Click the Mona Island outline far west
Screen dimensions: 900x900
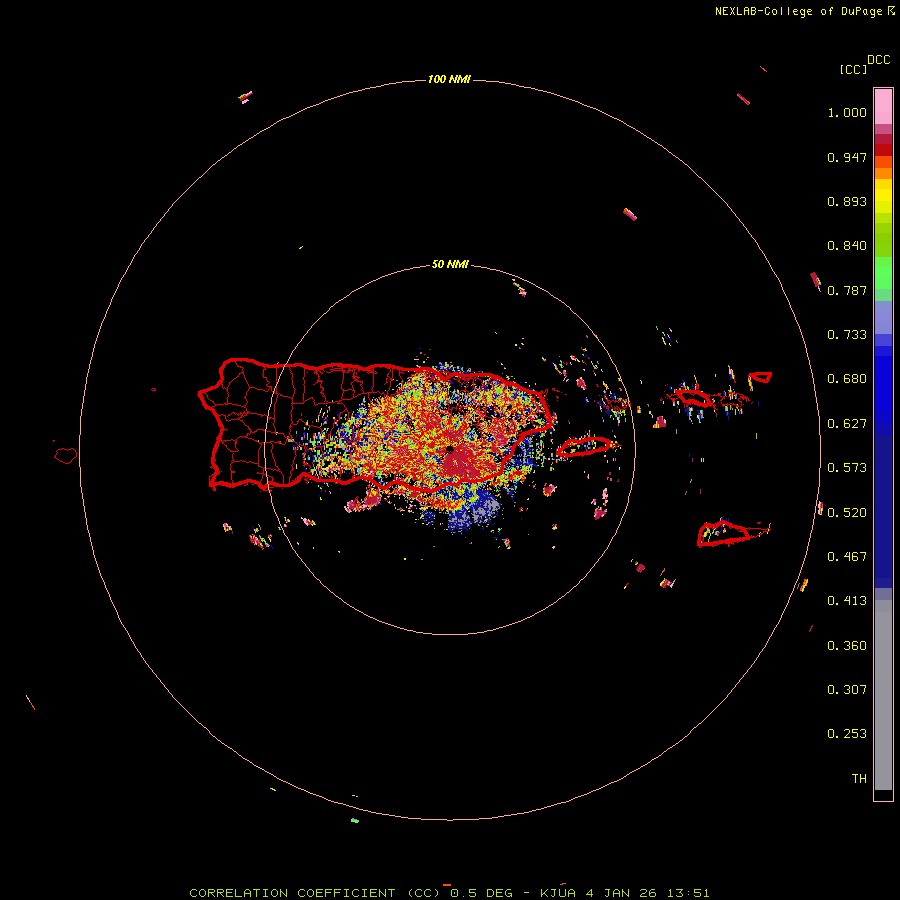66,456
